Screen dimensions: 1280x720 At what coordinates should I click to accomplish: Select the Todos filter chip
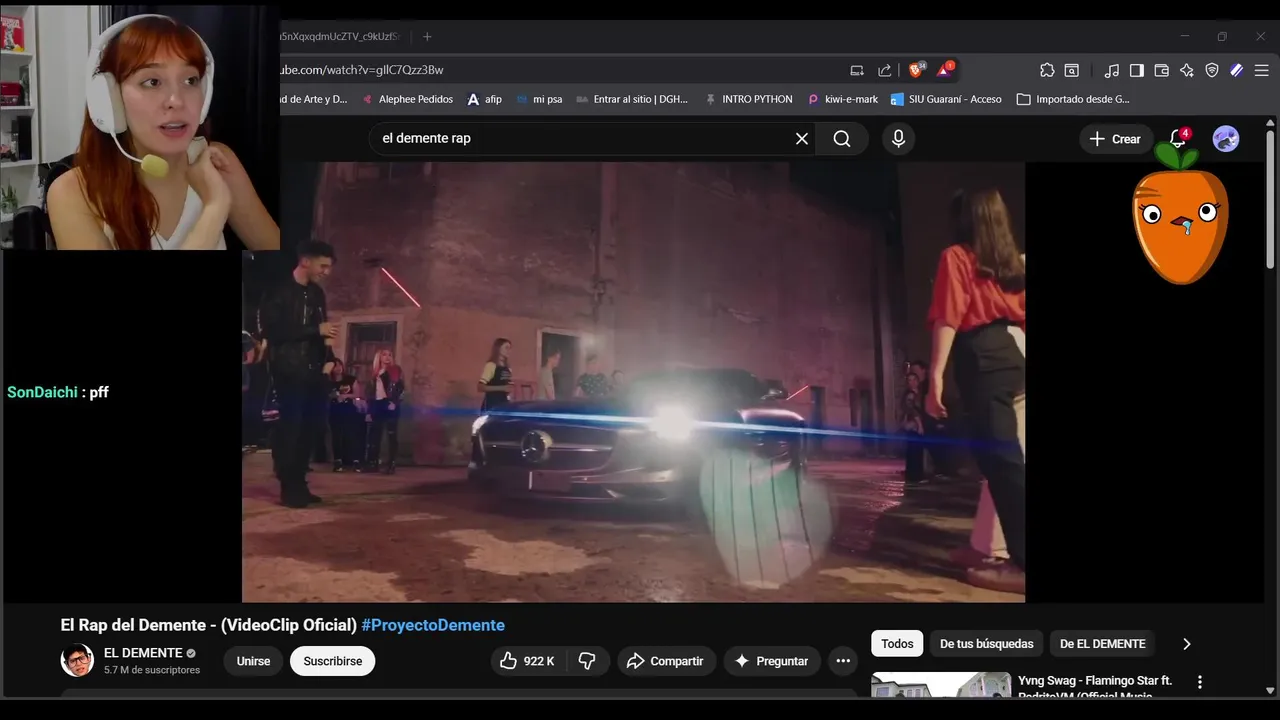click(x=897, y=644)
